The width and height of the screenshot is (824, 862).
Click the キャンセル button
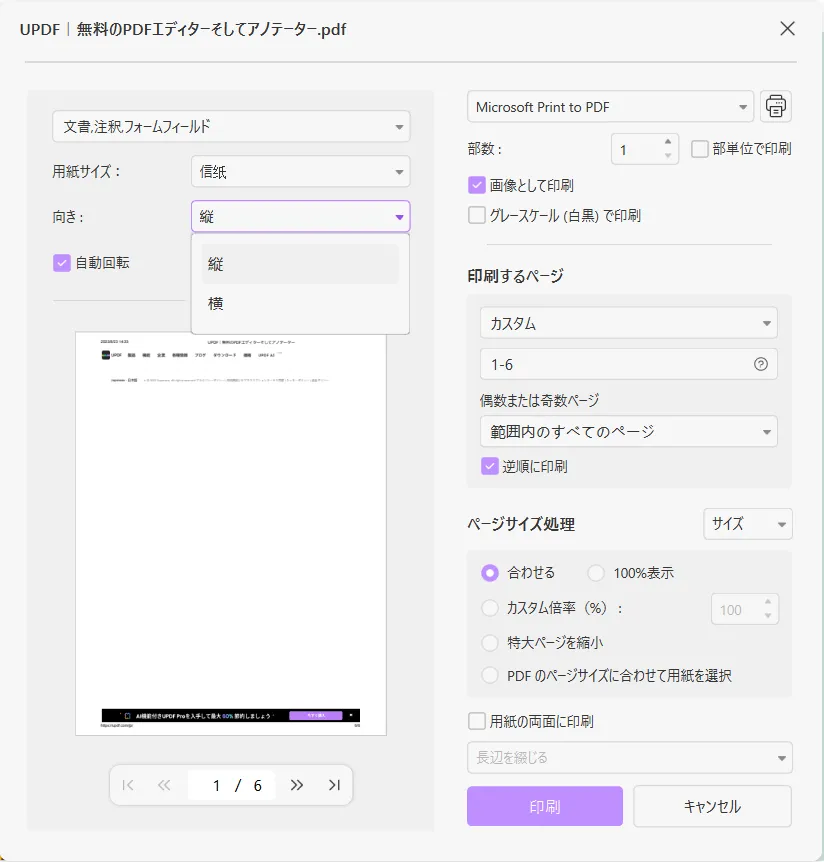click(x=712, y=806)
